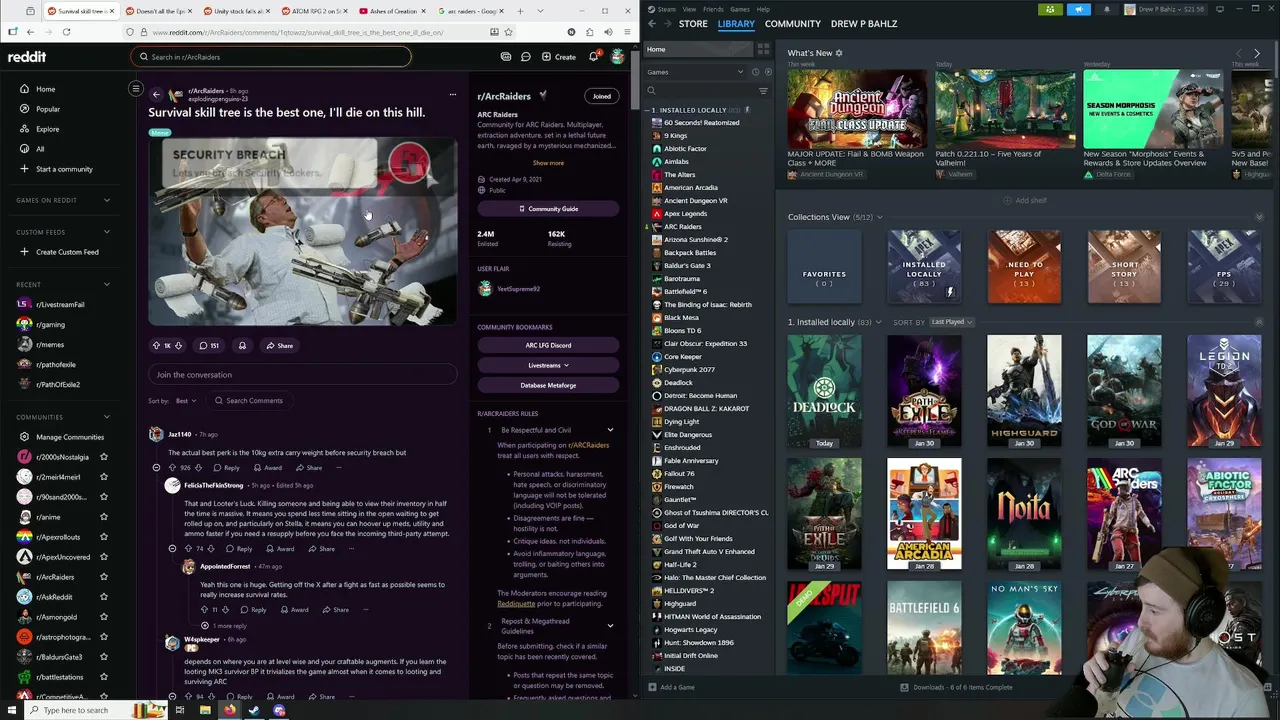Open the Community Guide button
1280x720 pixels.
[548, 209]
